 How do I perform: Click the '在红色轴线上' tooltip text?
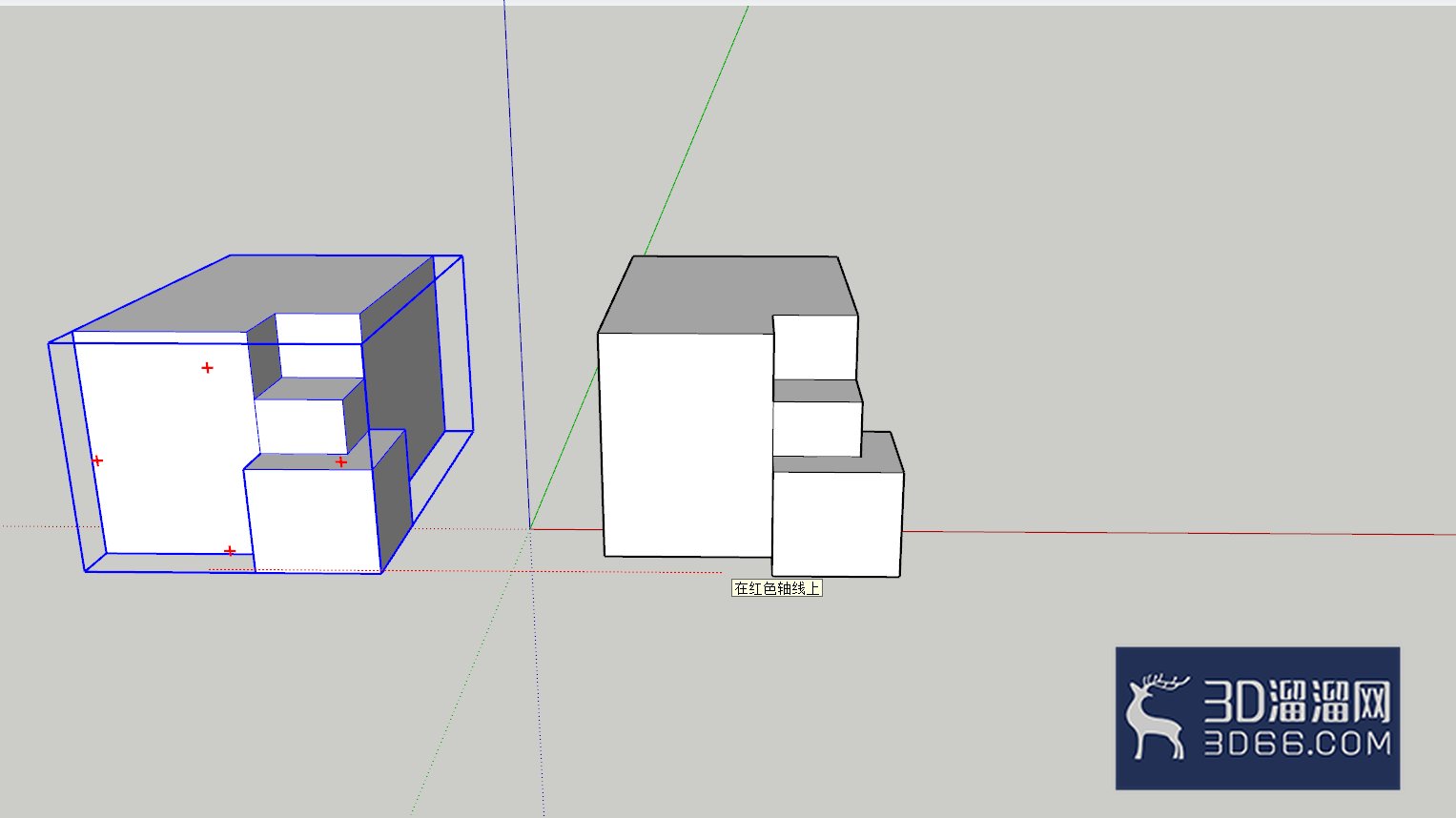(777, 588)
